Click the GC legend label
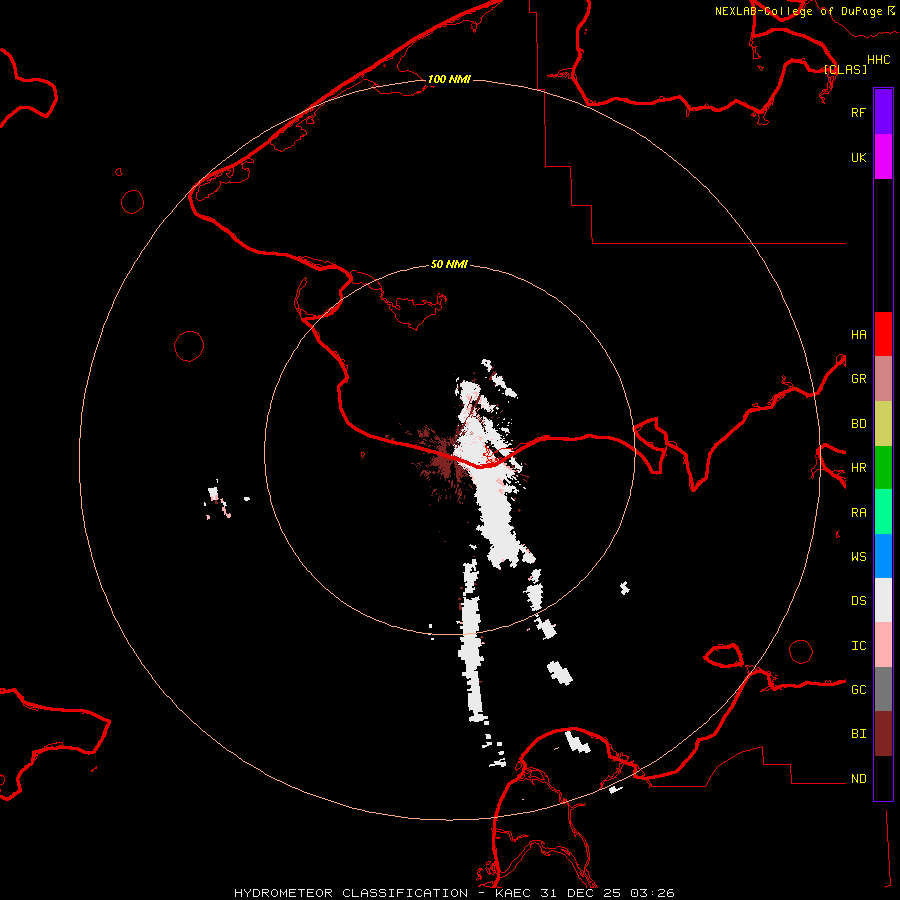This screenshot has height=900, width=900. 858,690
